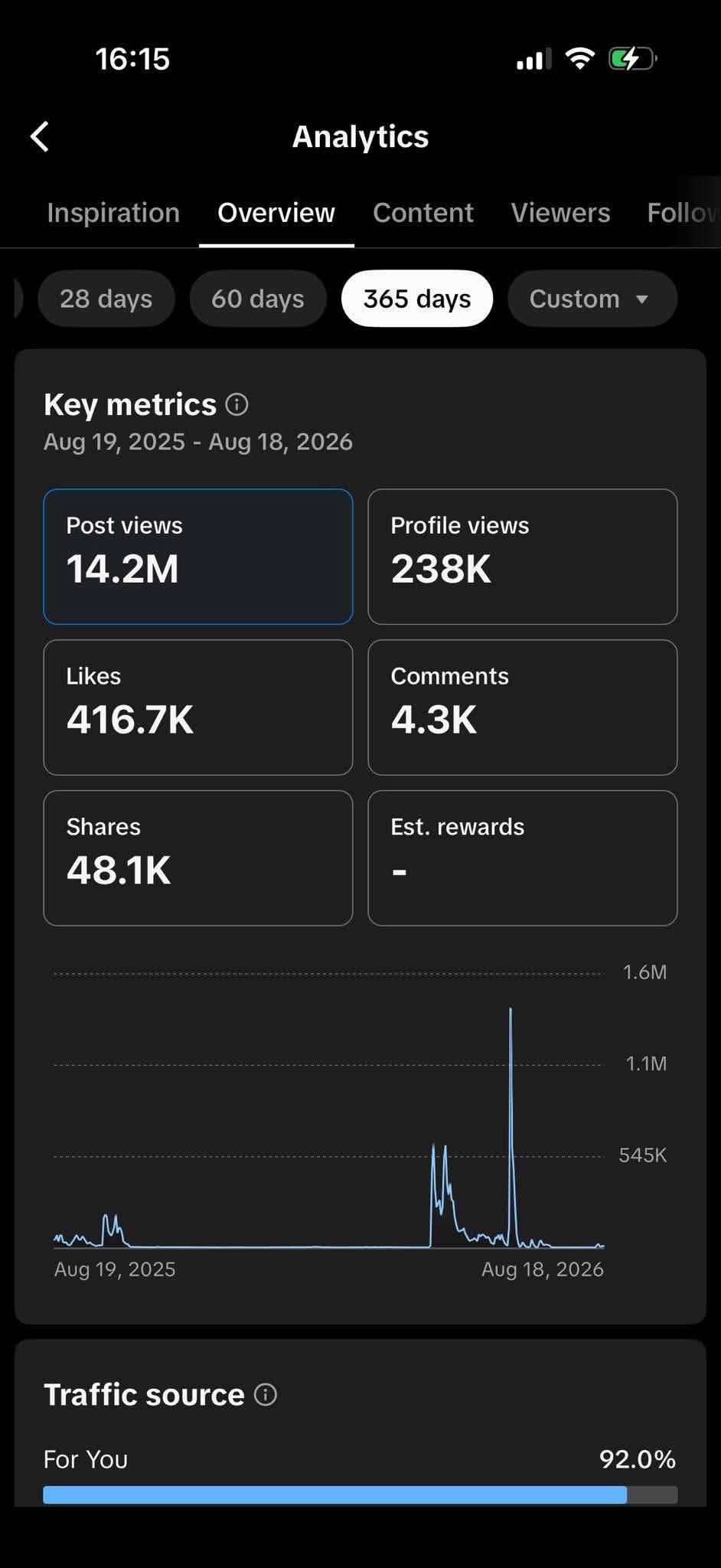This screenshot has height=1568, width=721.
Task: Select the Likes metric card
Action: coord(198,707)
